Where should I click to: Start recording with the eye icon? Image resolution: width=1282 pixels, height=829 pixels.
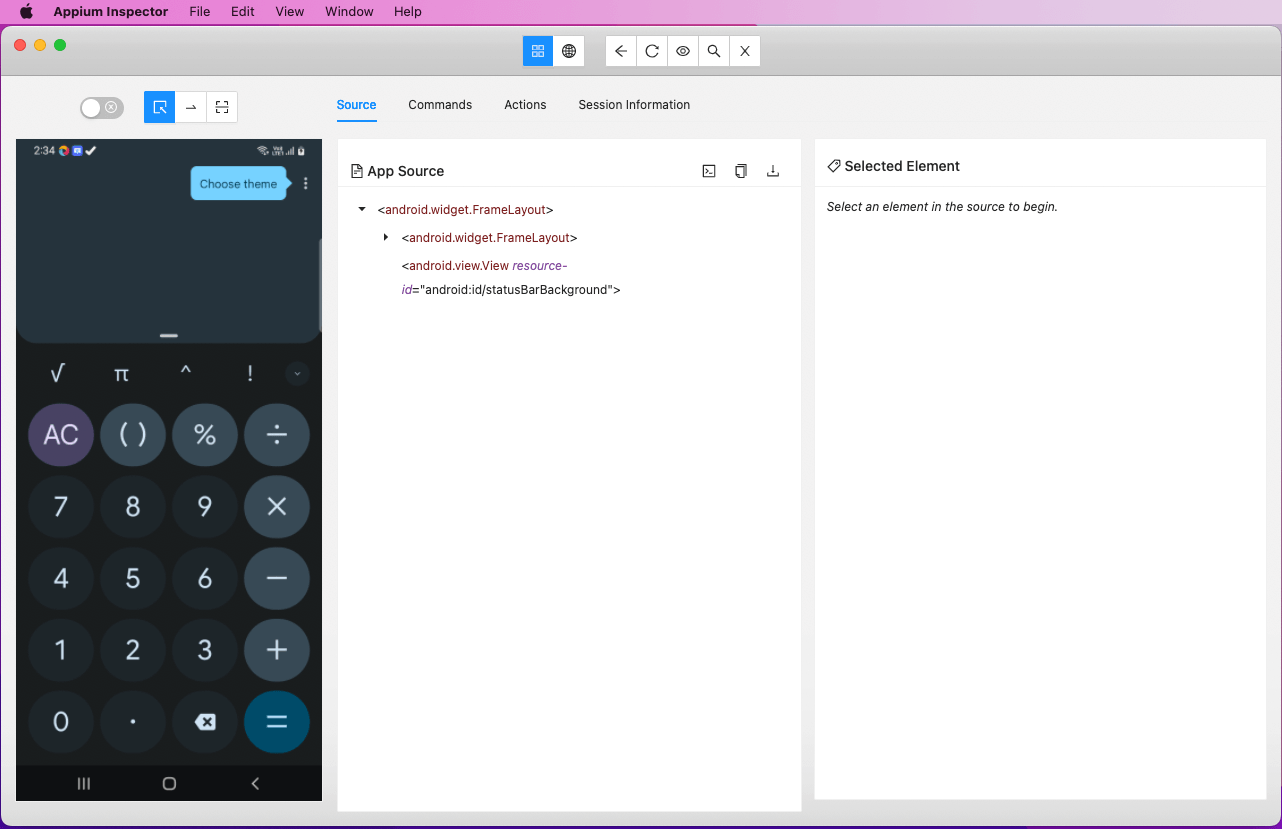tap(683, 51)
